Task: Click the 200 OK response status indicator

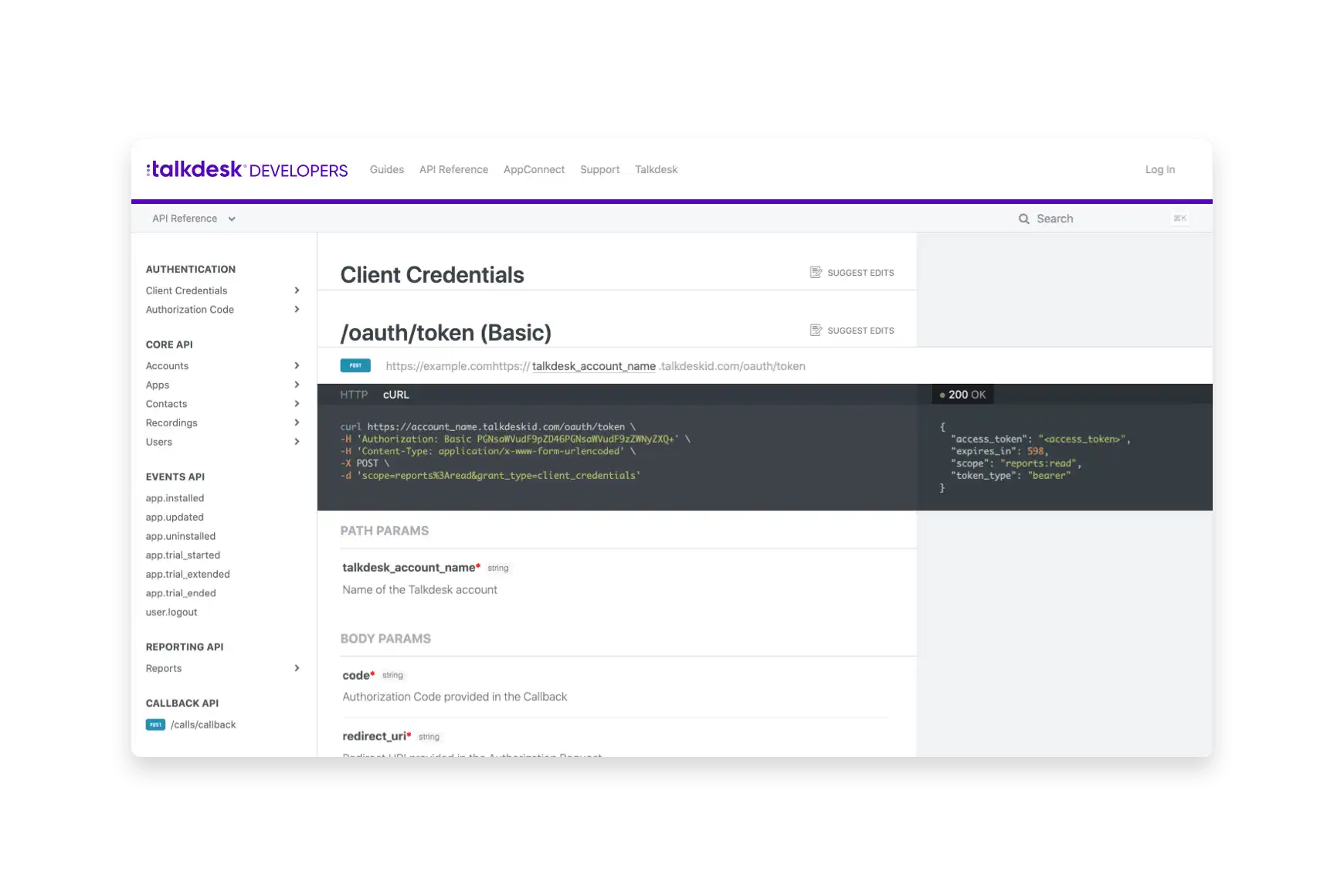Action: 962,395
